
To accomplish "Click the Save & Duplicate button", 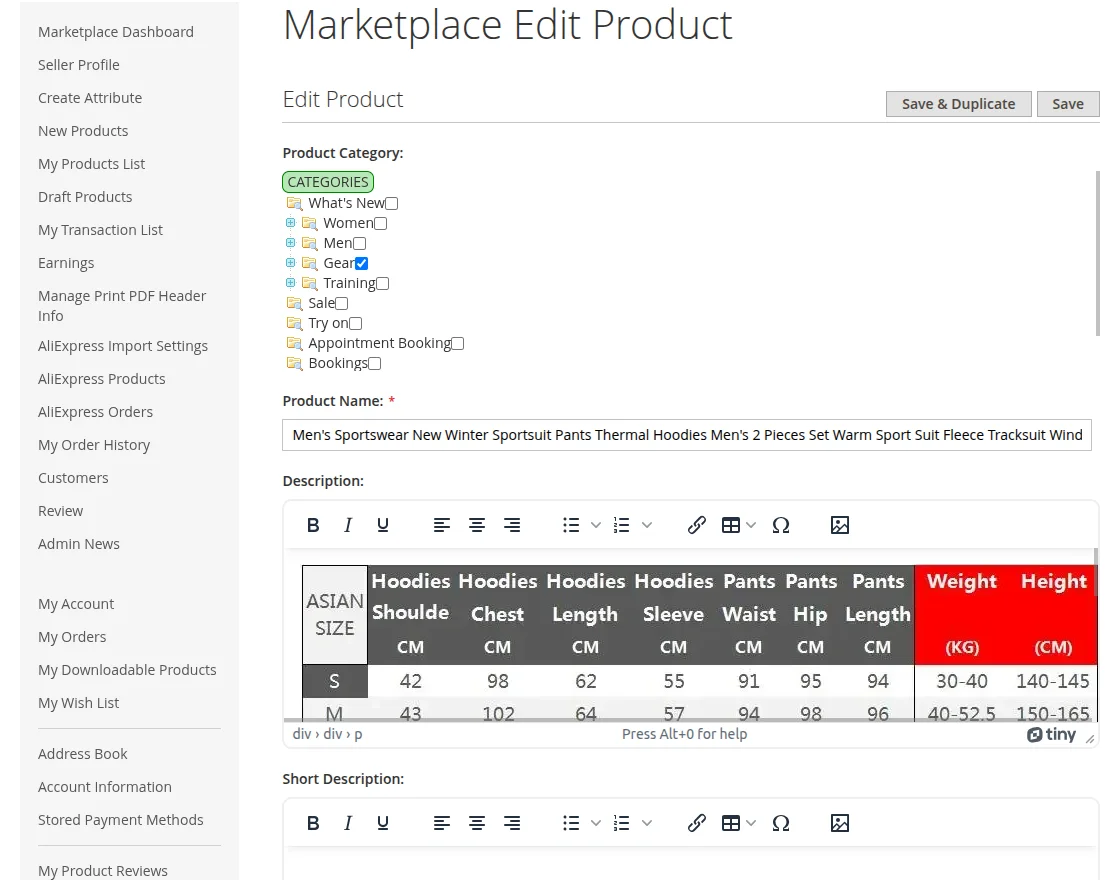I will coord(958,103).
